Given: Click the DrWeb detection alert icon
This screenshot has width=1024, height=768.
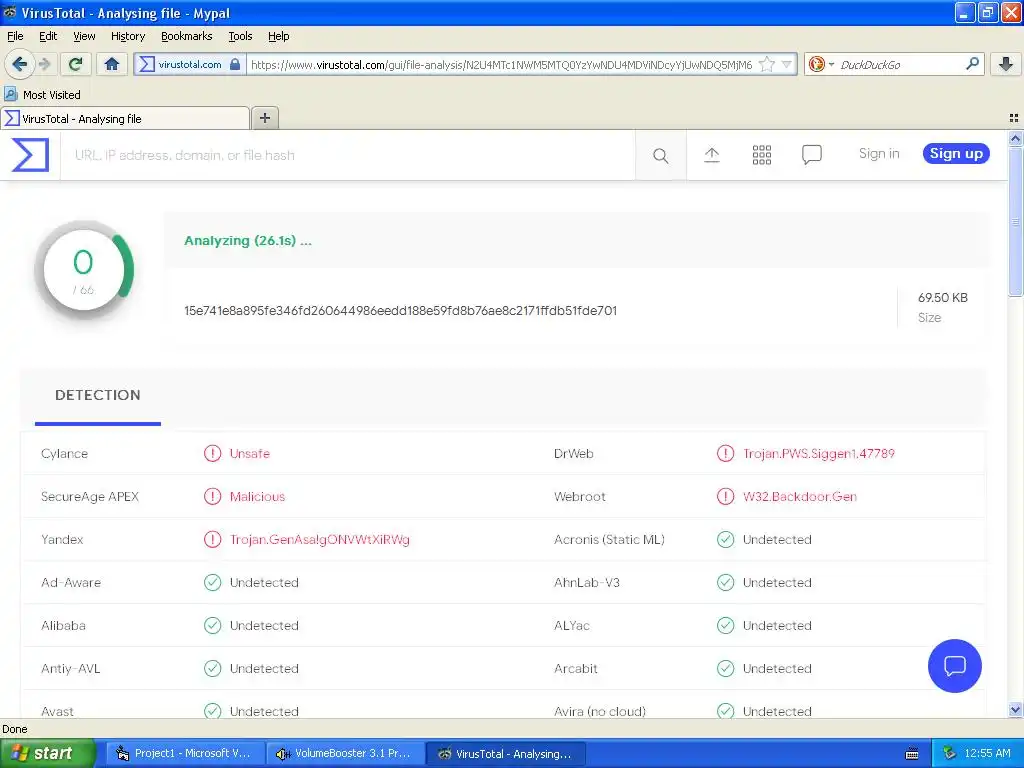Looking at the screenshot, I should click(726, 453).
